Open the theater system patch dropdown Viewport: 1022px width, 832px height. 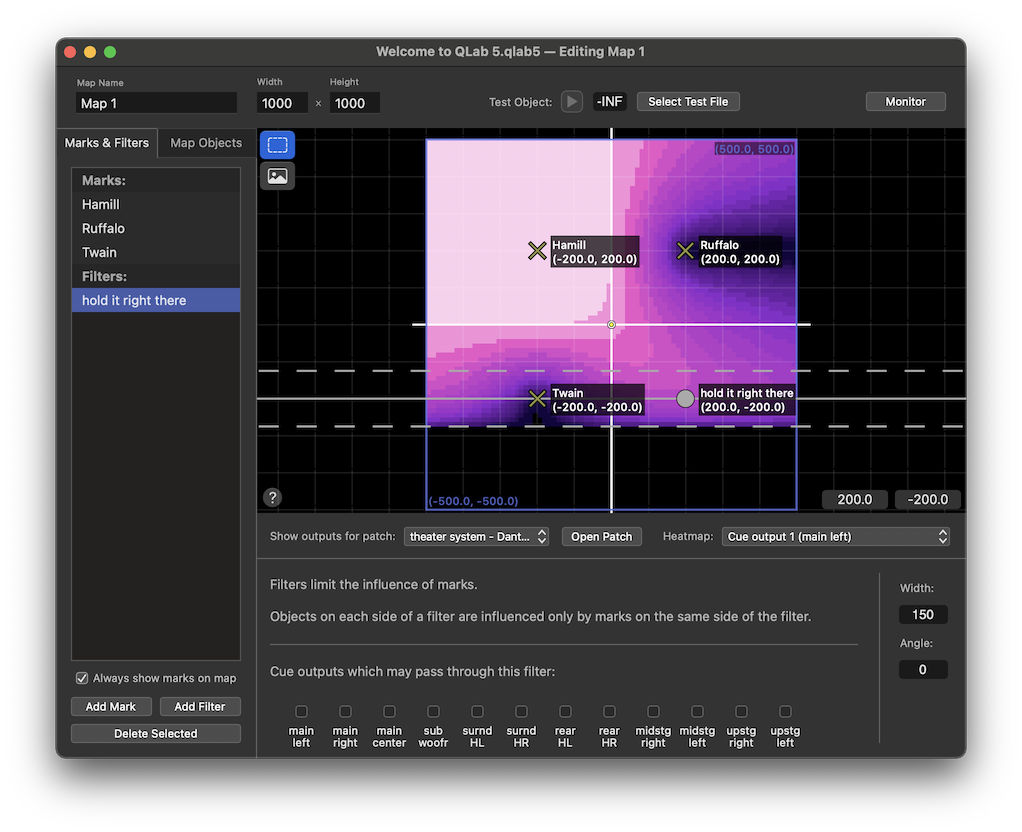(477, 537)
